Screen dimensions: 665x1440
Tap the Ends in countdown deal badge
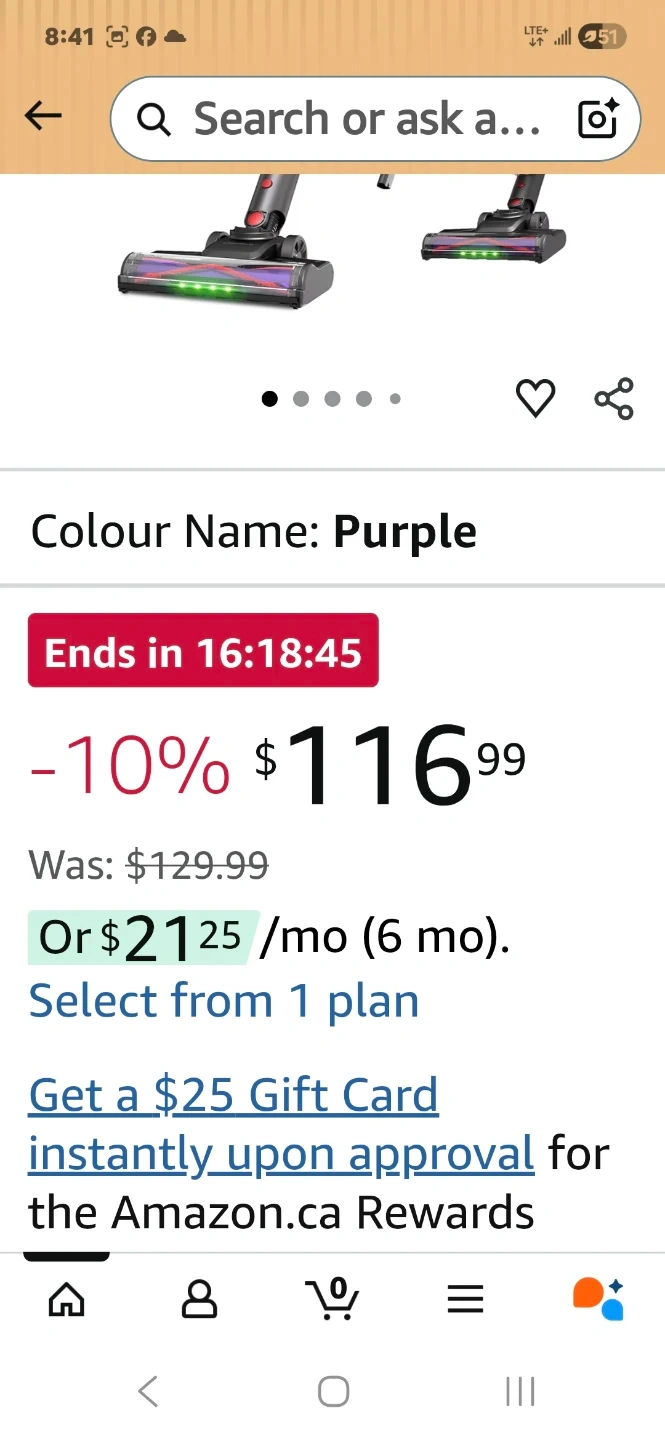coord(203,651)
